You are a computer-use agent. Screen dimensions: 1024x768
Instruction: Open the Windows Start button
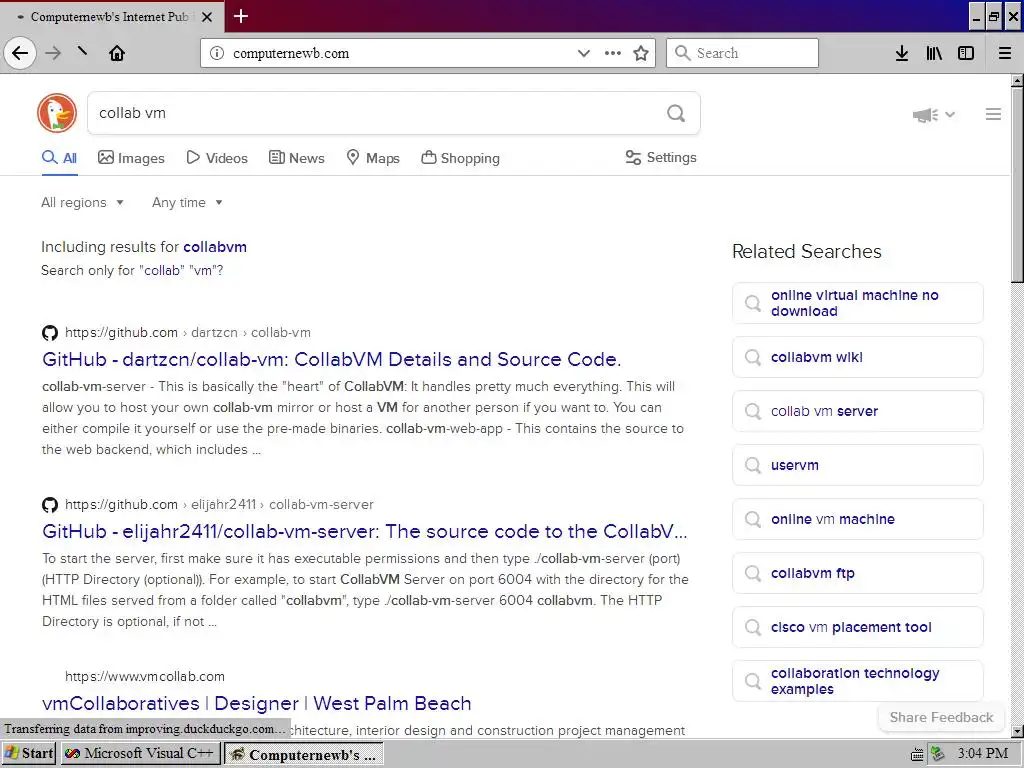(29, 754)
